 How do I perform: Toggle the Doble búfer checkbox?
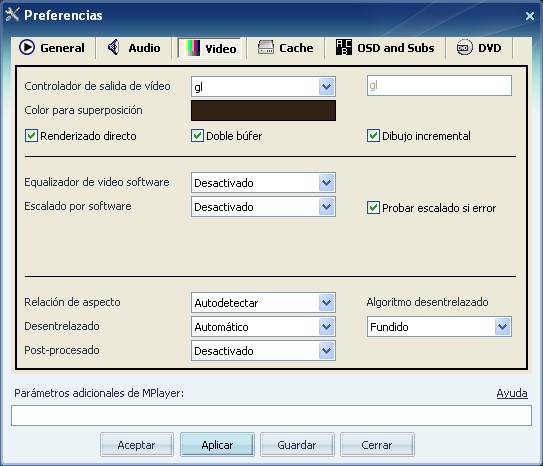[x=197, y=136]
